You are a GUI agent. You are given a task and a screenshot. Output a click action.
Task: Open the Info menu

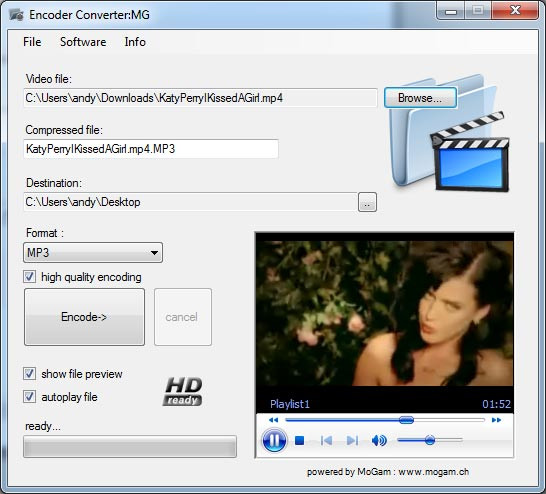click(135, 42)
